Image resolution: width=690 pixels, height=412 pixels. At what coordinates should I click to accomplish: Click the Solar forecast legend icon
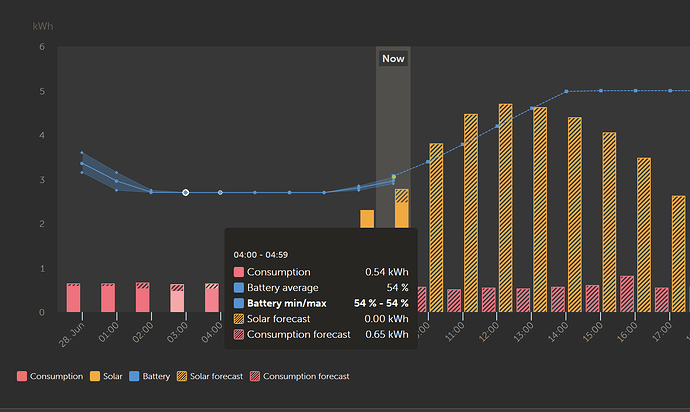coord(182,376)
